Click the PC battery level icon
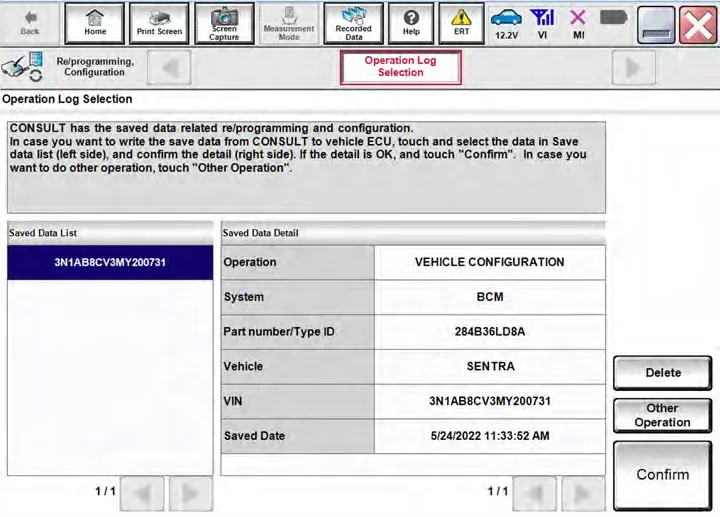The image size is (720, 517). (x=613, y=18)
